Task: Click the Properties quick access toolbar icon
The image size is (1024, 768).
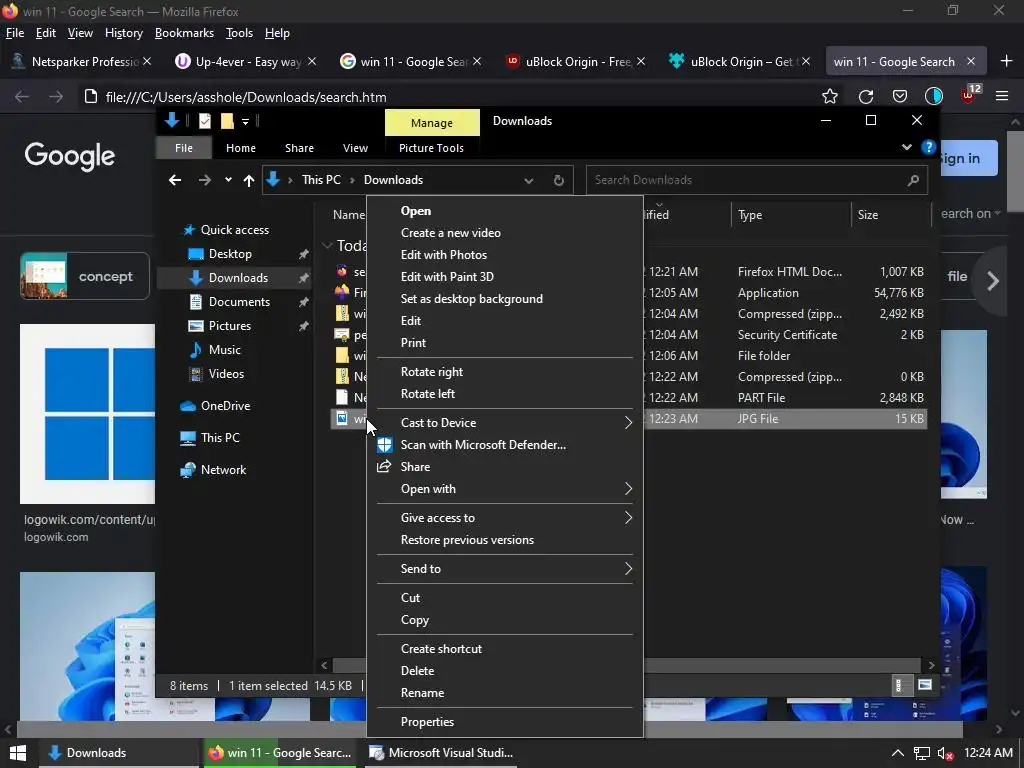Action: (x=205, y=121)
